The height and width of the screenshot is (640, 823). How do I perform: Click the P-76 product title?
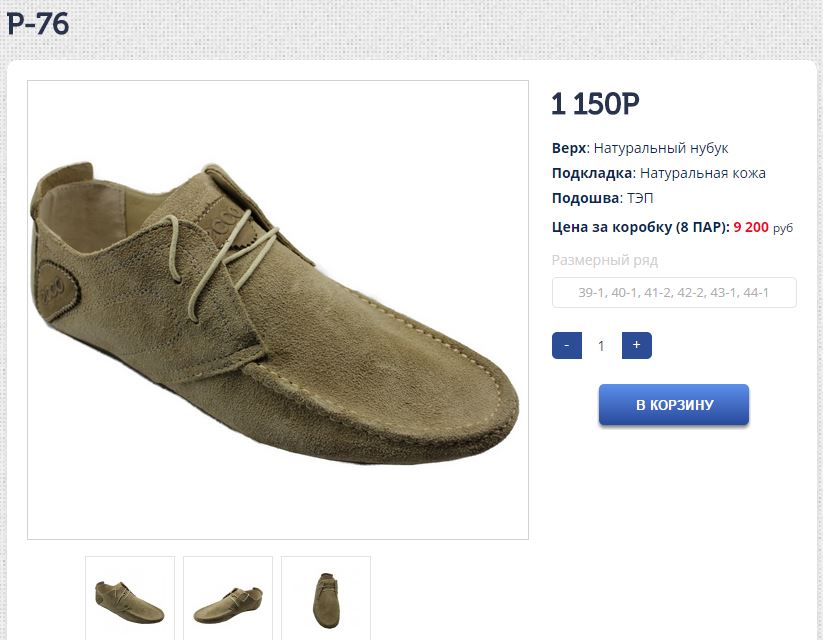(38, 24)
